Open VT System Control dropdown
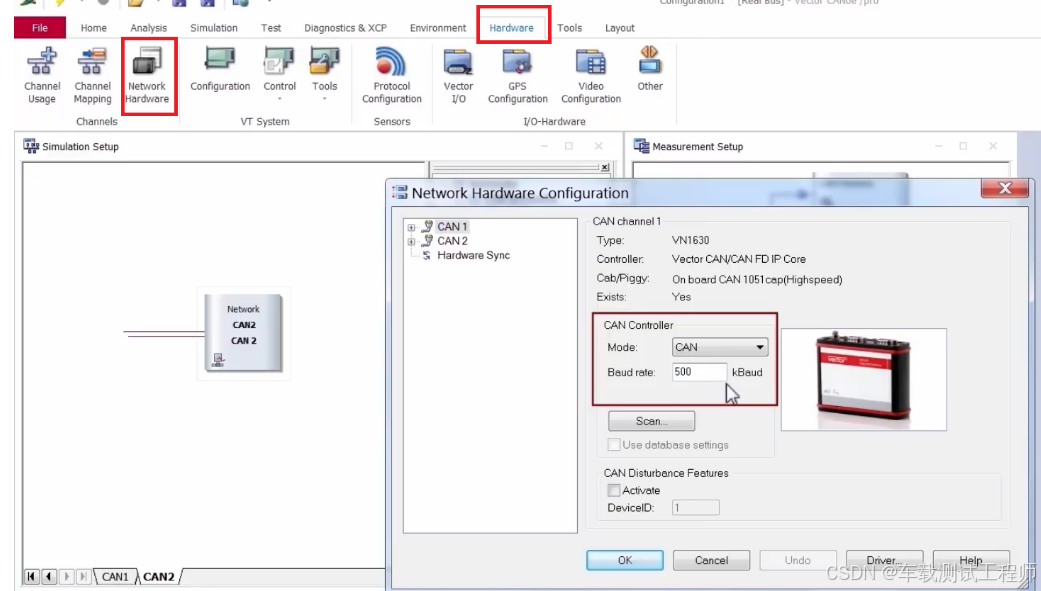 280,73
